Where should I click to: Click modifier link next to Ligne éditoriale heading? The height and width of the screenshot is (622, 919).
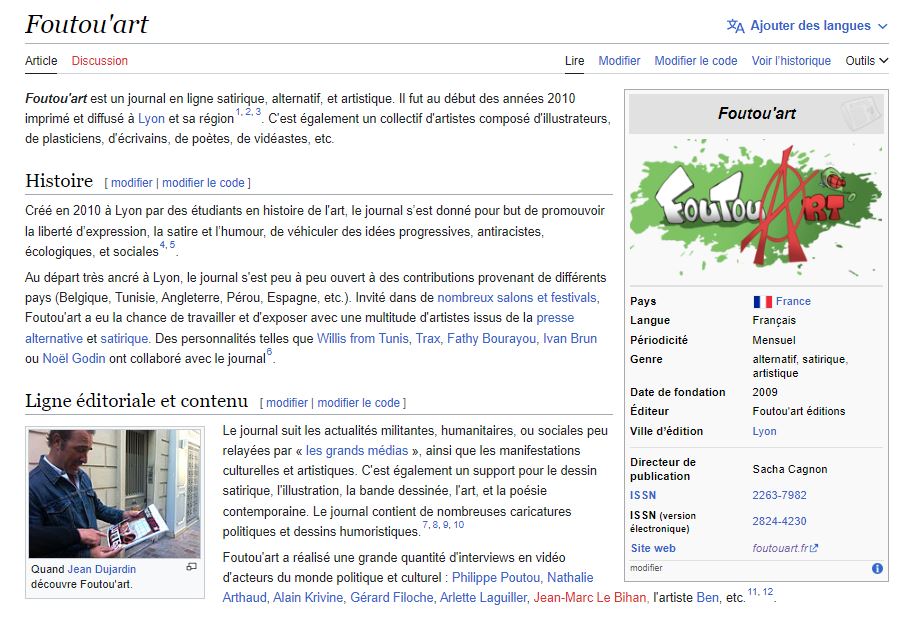point(287,403)
